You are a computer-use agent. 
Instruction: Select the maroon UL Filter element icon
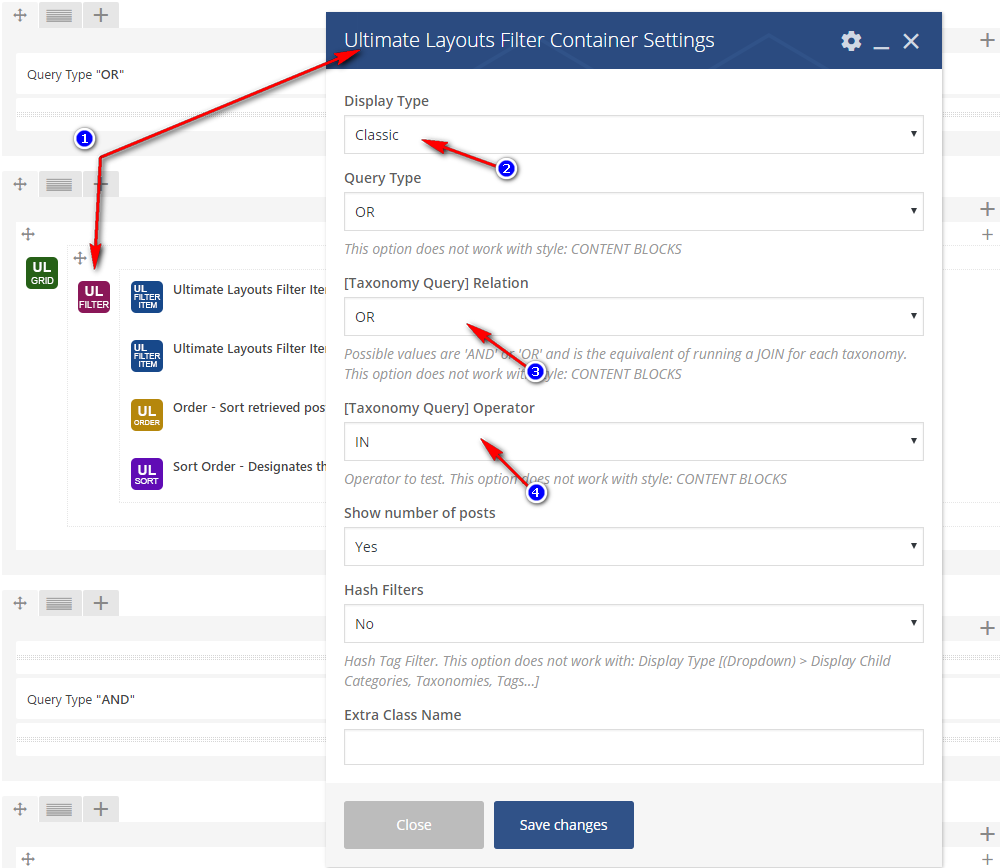[94, 297]
